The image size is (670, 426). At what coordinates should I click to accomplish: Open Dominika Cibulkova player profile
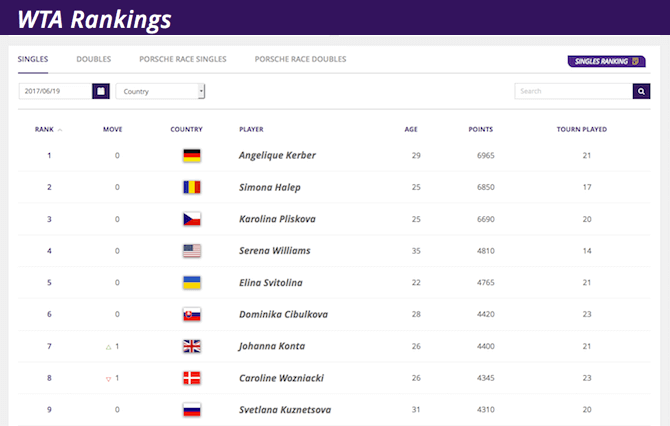283,314
